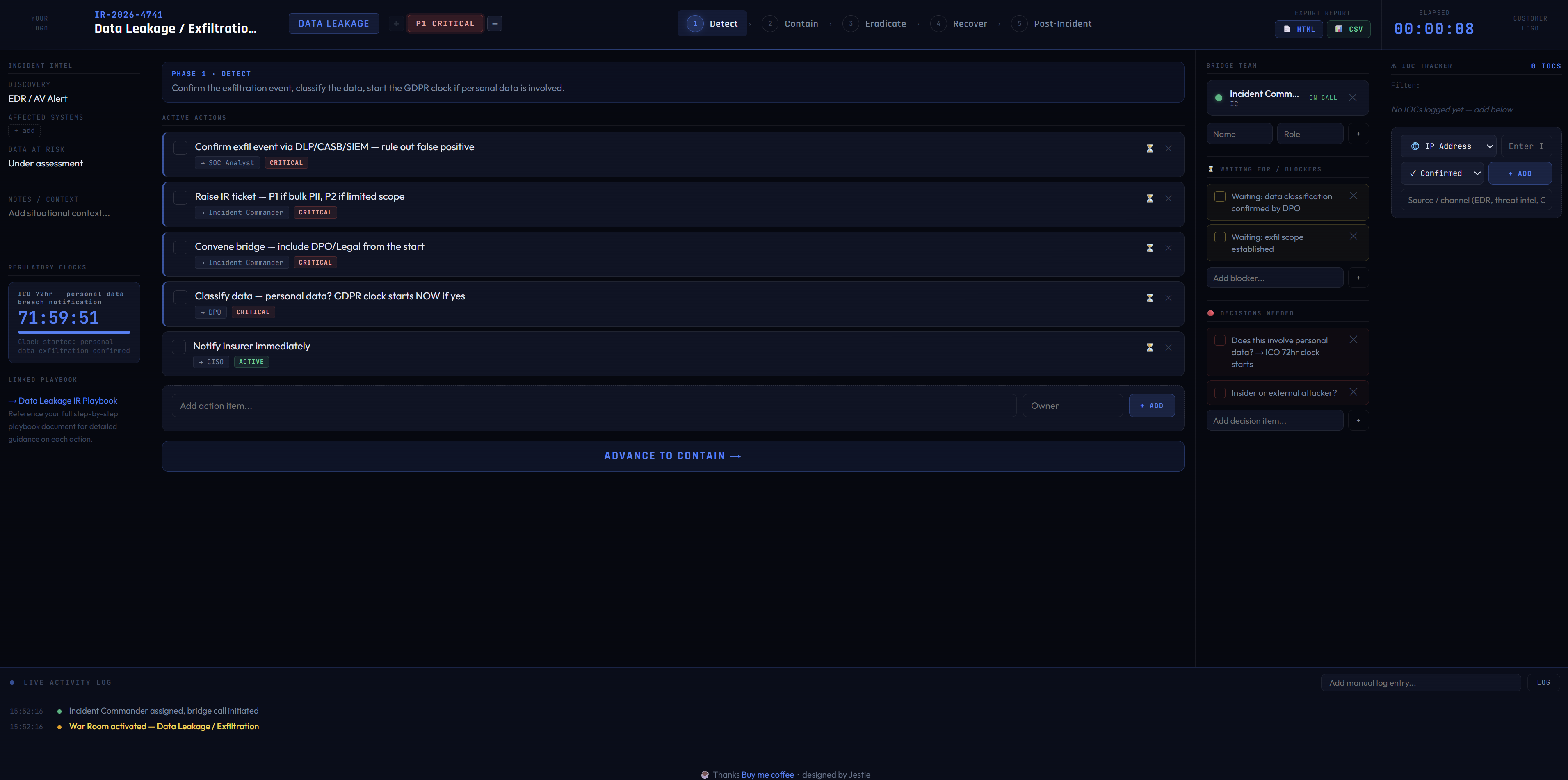
Task: Check the personal data ICO decision item
Action: tap(1220, 341)
